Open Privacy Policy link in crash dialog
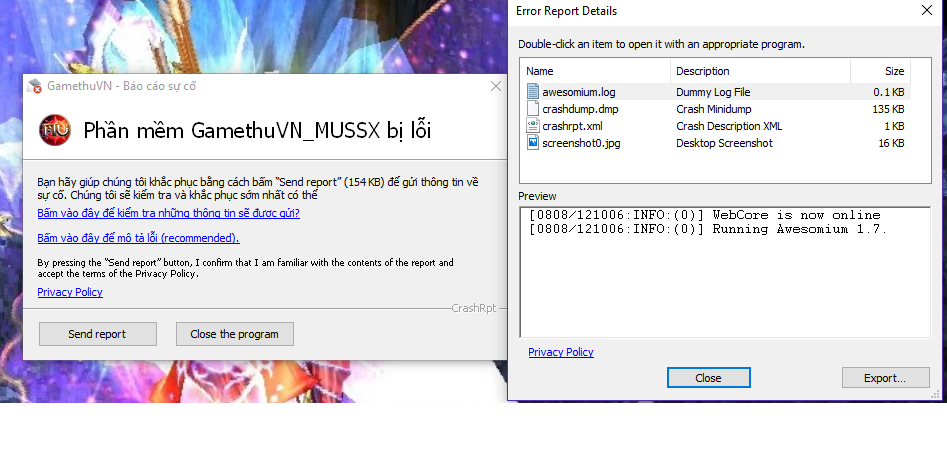This screenshot has height=460, width=947. tap(70, 292)
